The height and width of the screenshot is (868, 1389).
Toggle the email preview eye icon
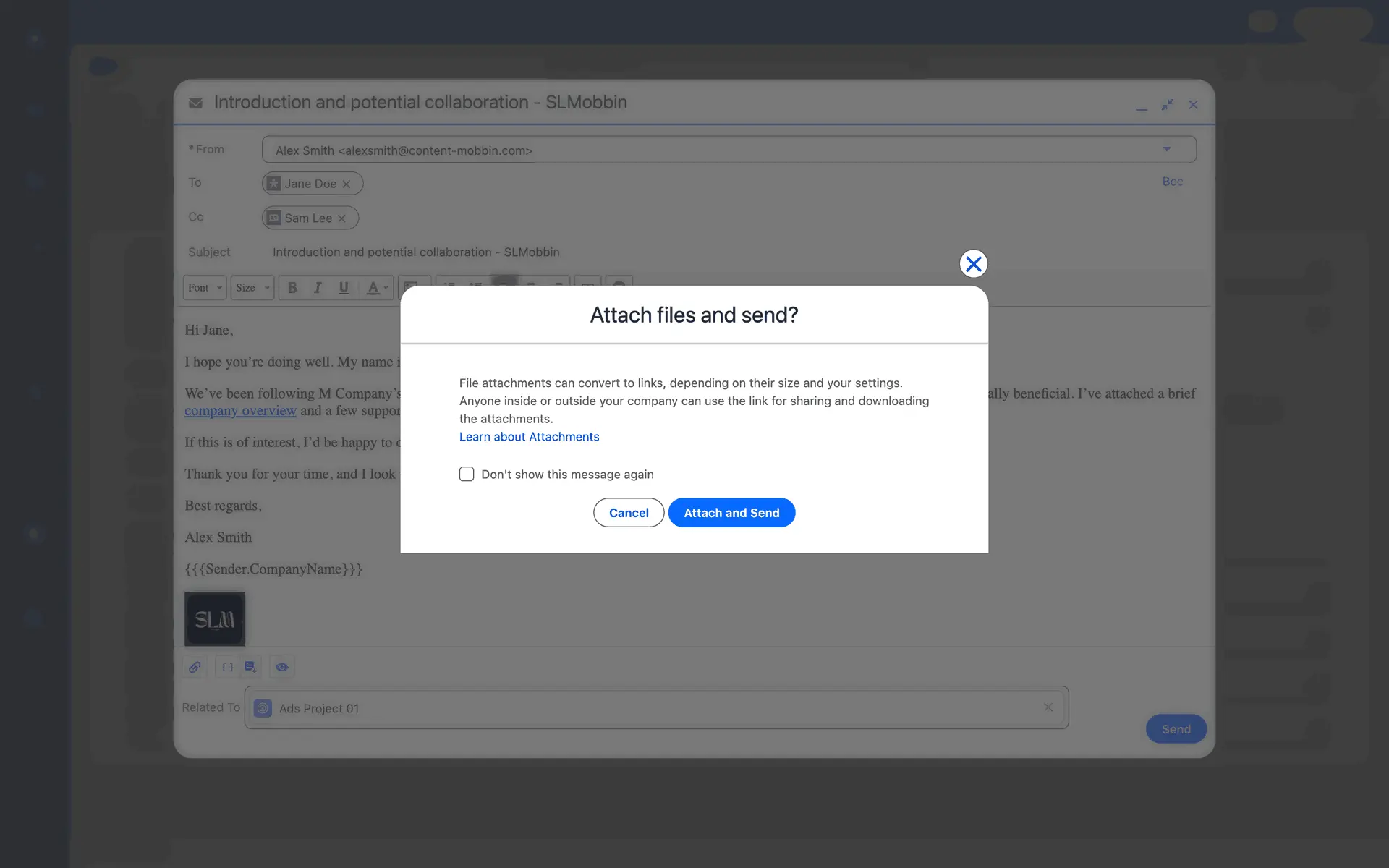[282, 667]
